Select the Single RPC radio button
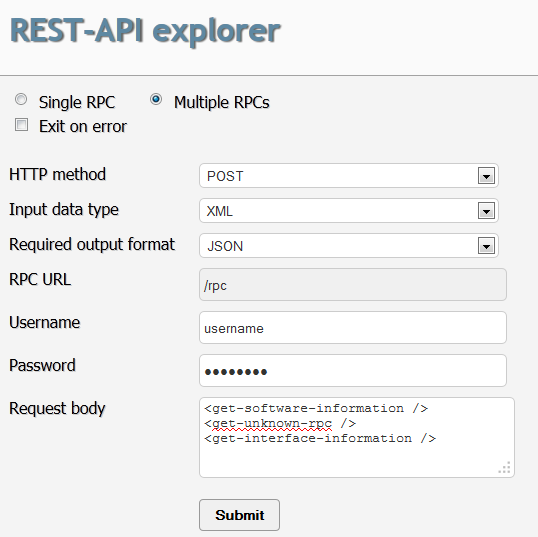 point(21,100)
